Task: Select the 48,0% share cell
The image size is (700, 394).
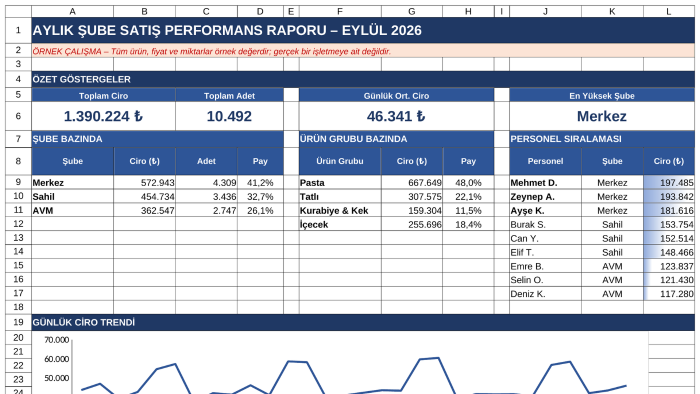Action: (468, 182)
